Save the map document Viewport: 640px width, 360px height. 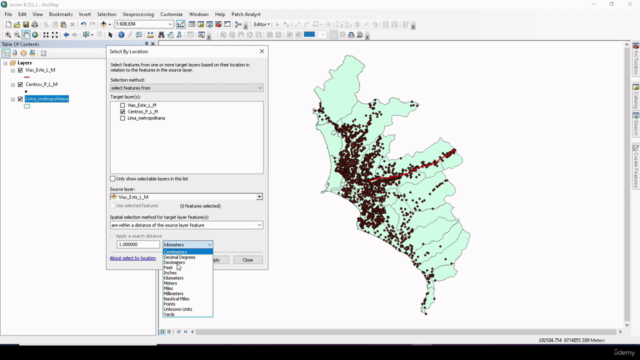26,24
